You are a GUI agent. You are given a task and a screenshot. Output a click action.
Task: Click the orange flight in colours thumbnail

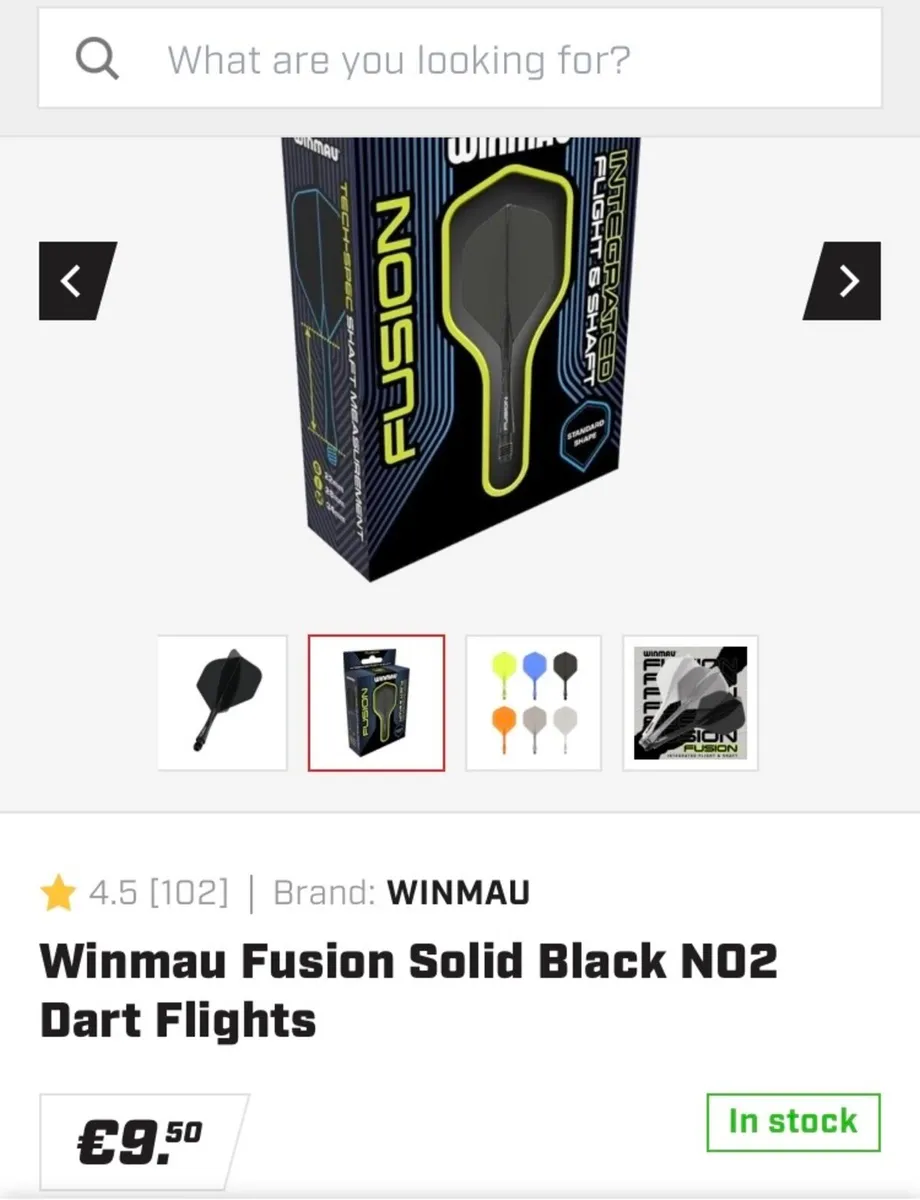pyautogui.click(x=505, y=728)
